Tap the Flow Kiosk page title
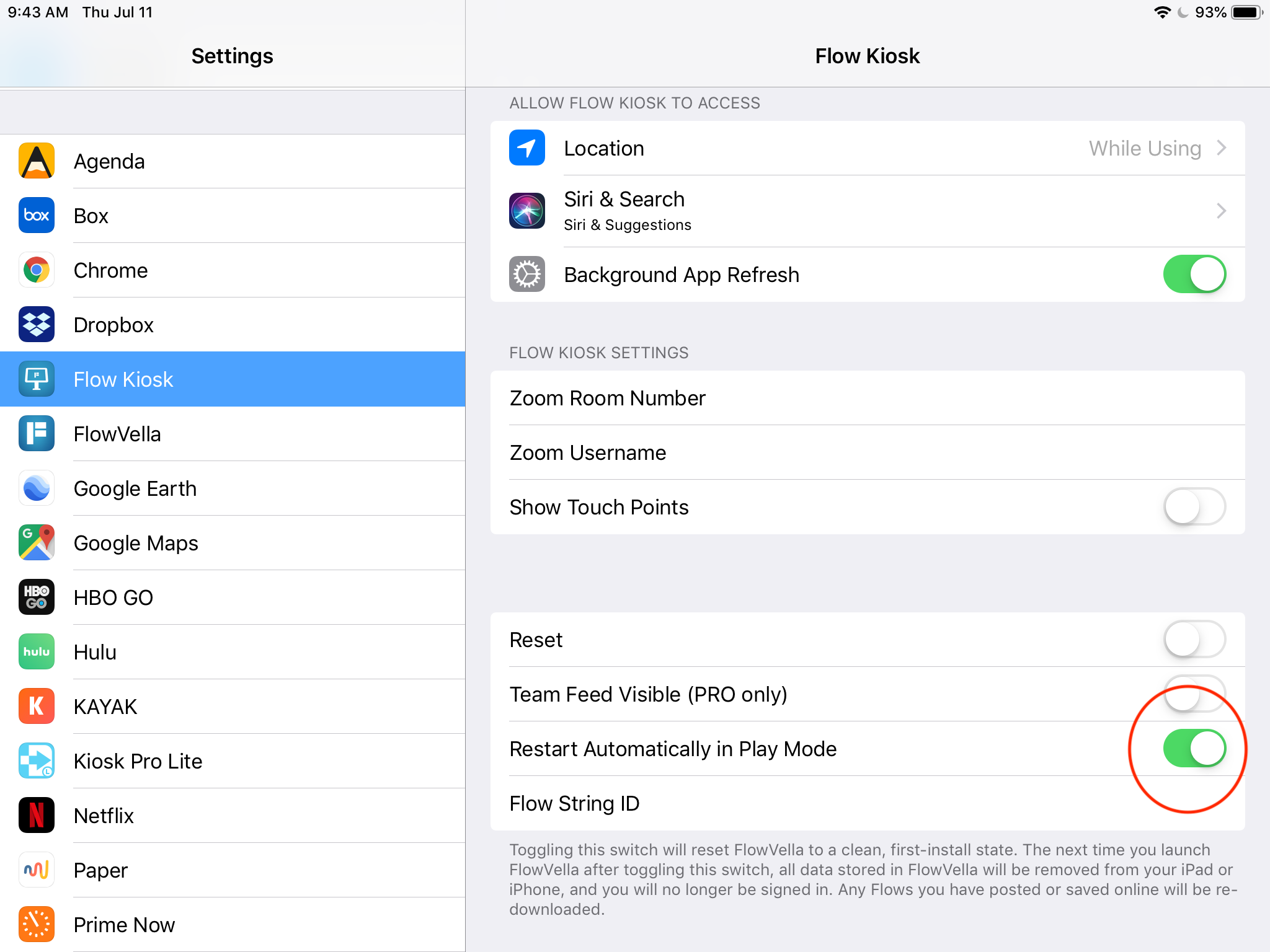 (867, 56)
